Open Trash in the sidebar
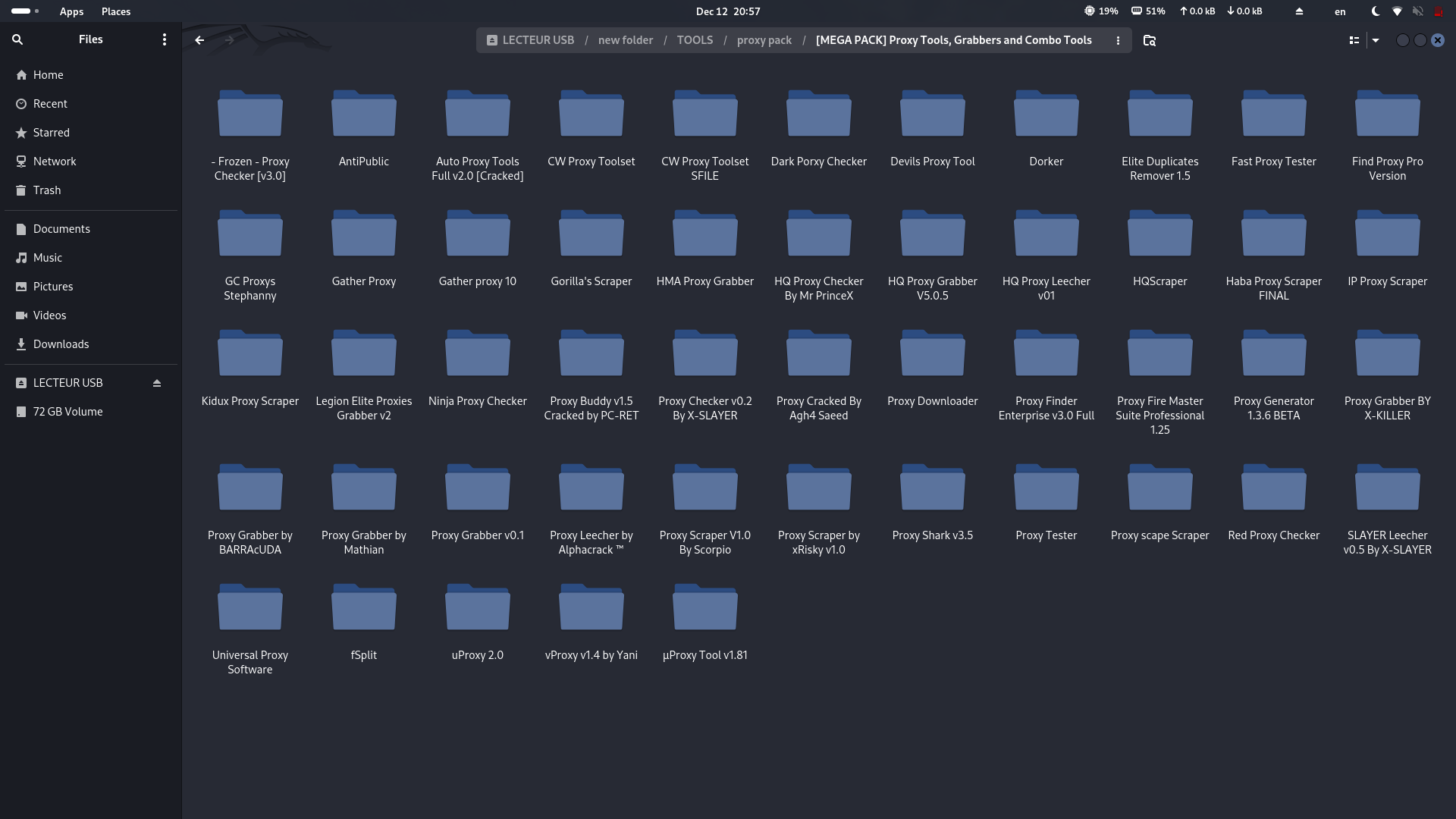The image size is (1456, 819). [46, 190]
